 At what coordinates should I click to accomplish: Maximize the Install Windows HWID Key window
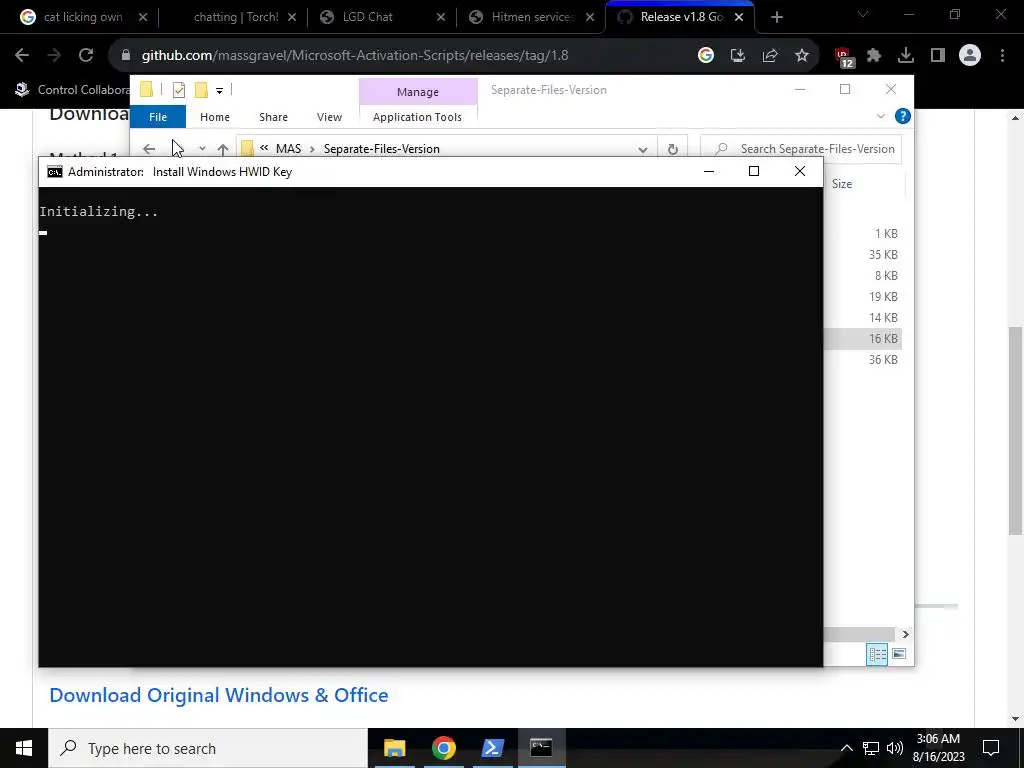pyautogui.click(x=754, y=171)
